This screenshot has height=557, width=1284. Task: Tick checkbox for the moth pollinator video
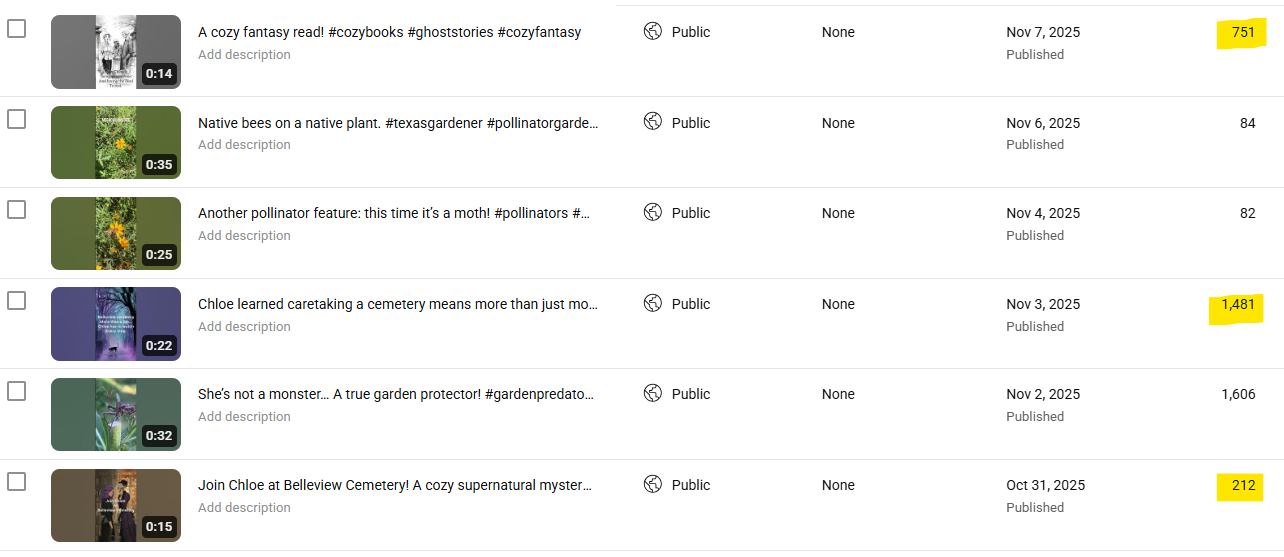(17, 210)
